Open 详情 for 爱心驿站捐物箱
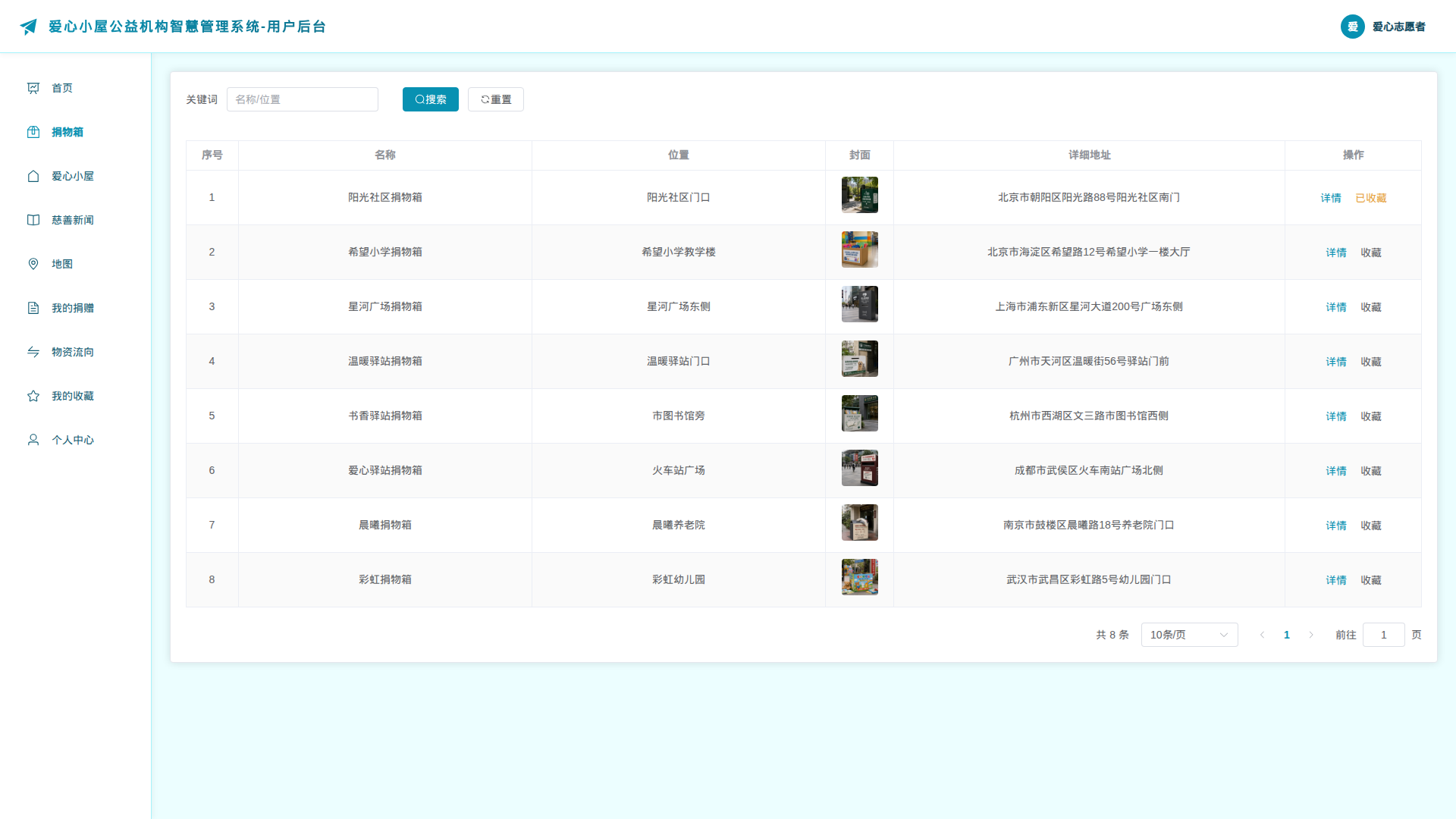 click(1336, 471)
